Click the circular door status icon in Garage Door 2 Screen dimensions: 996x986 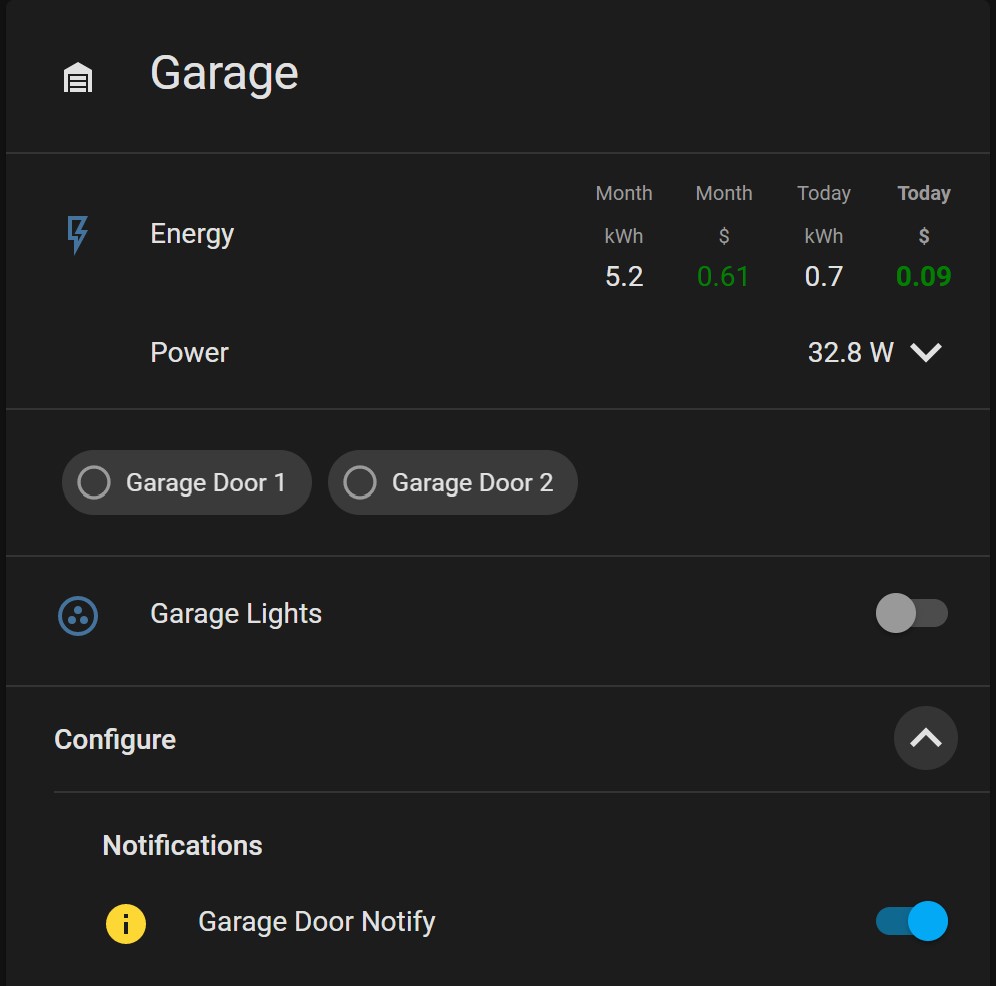tap(359, 482)
